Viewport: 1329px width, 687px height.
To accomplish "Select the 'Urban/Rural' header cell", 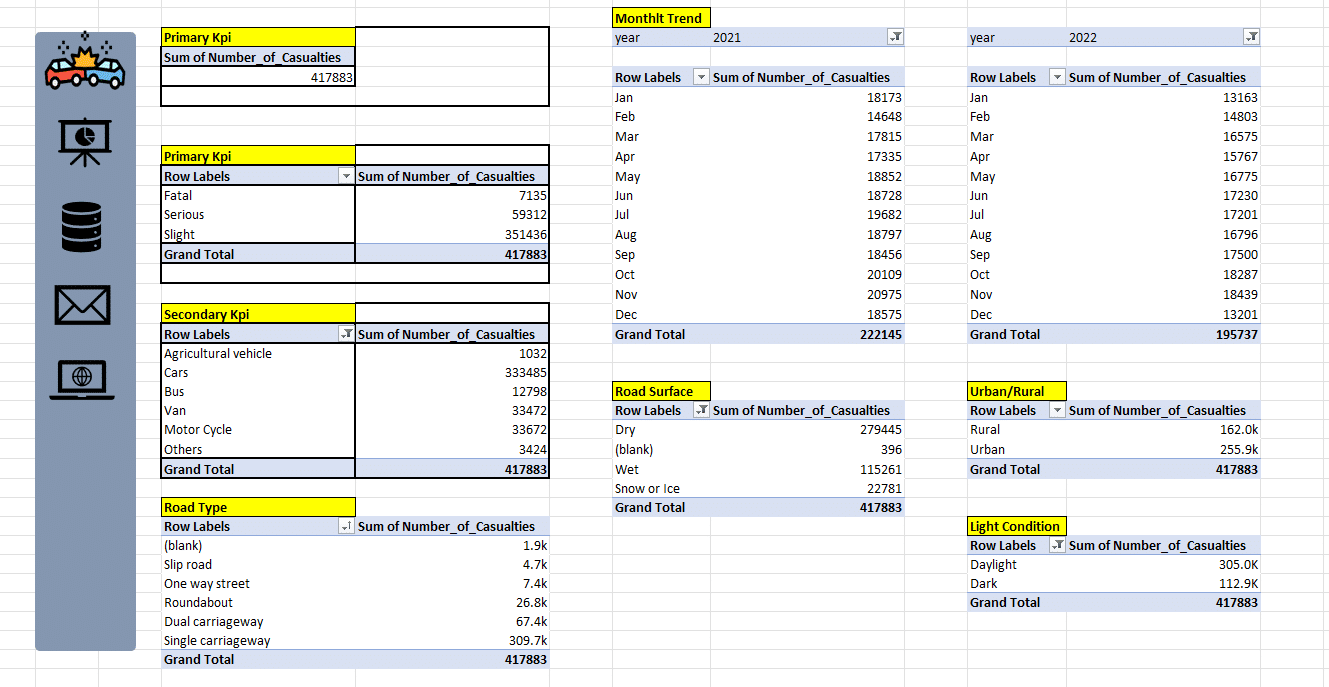I will (1017, 391).
